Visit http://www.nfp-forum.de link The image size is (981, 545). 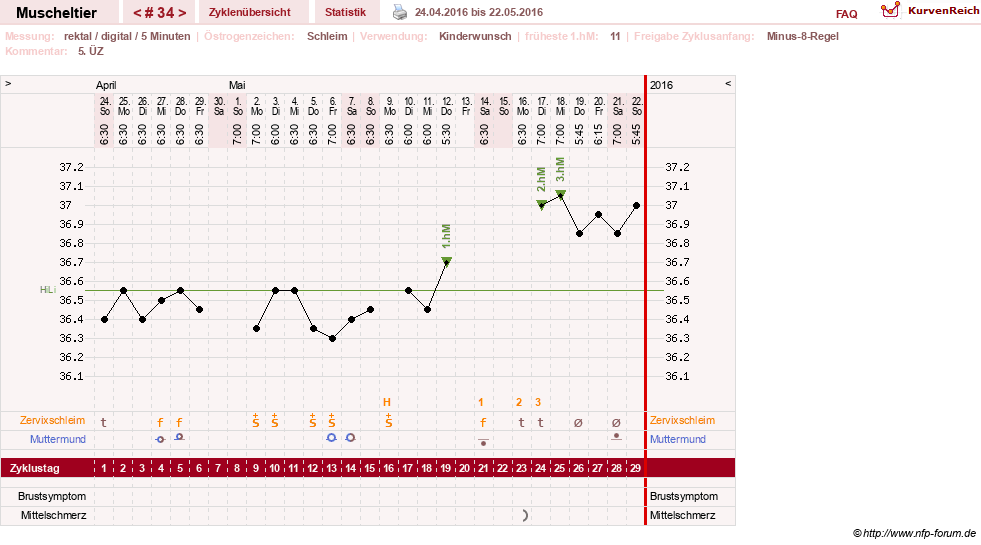919,533
